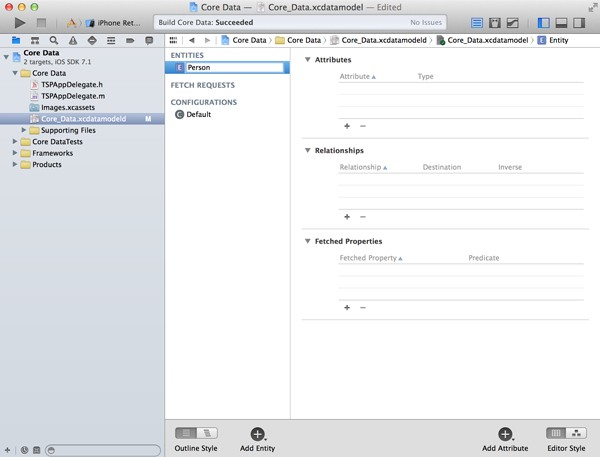Collapse the Core Data project root
Screen dimensions: 600x457
tap(6, 57)
